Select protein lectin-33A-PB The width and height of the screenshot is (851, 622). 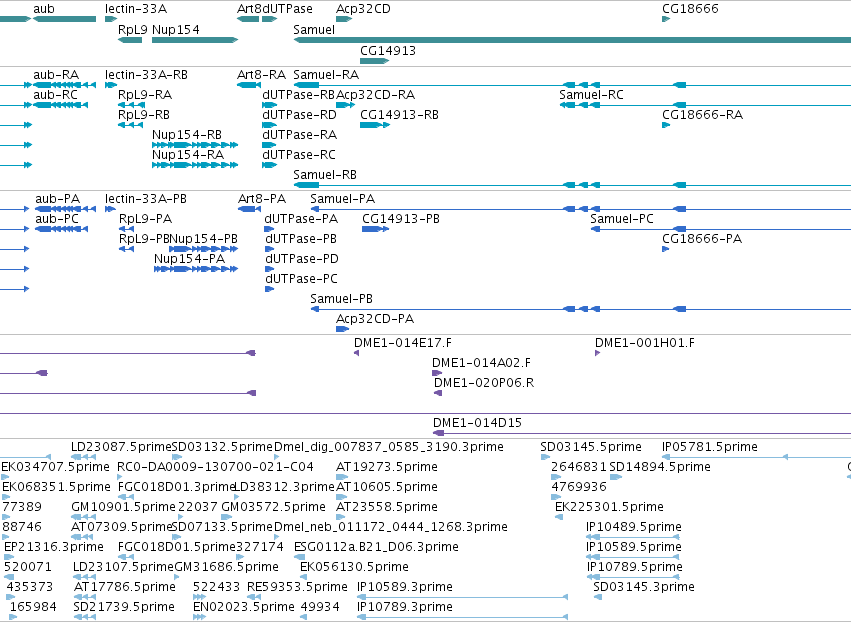click(x=146, y=199)
